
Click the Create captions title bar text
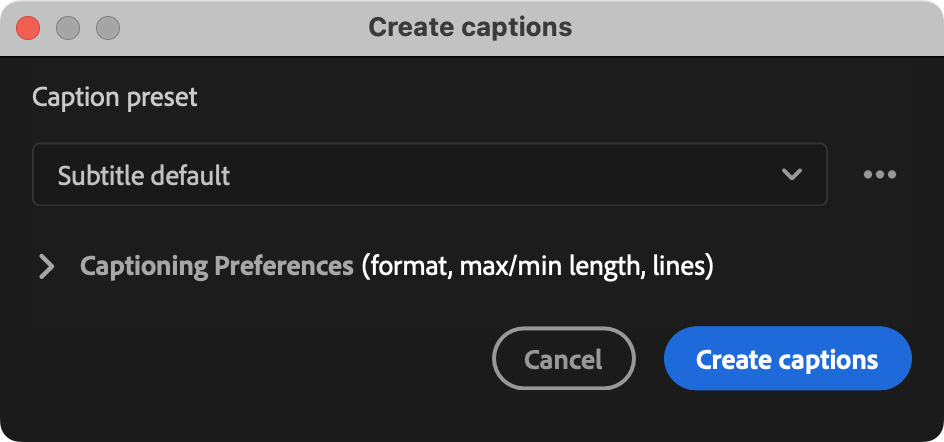[470, 27]
